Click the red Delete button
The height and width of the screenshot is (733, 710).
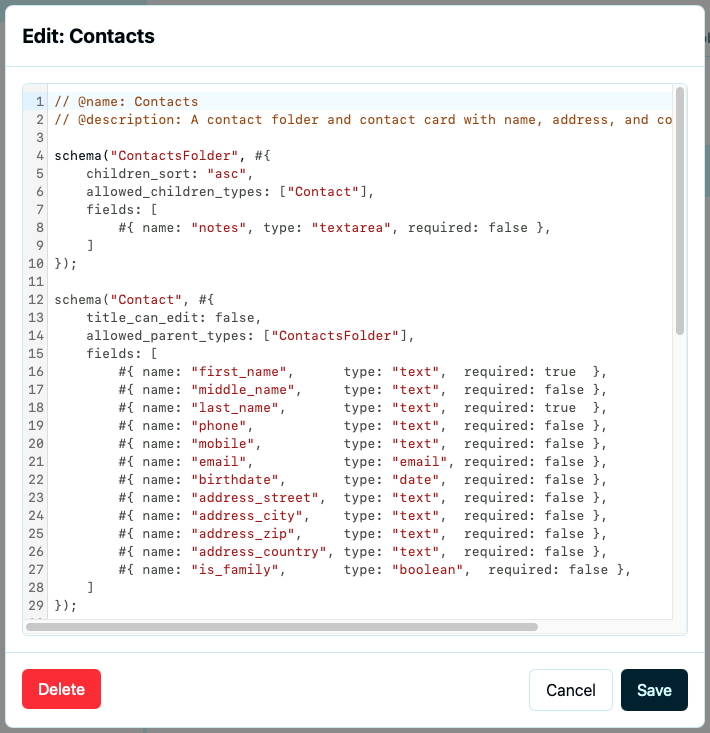click(x=61, y=689)
